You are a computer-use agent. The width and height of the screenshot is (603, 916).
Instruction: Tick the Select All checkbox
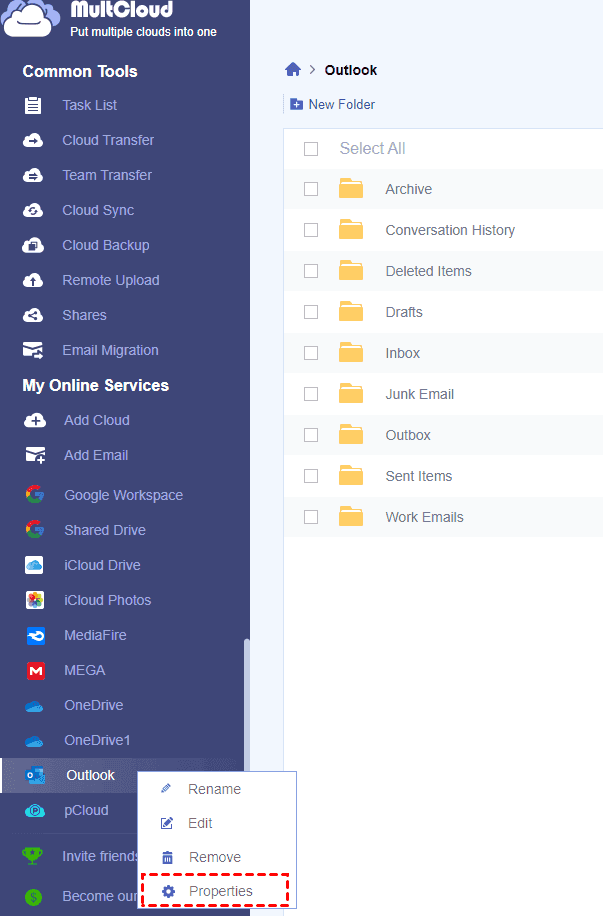[311, 149]
